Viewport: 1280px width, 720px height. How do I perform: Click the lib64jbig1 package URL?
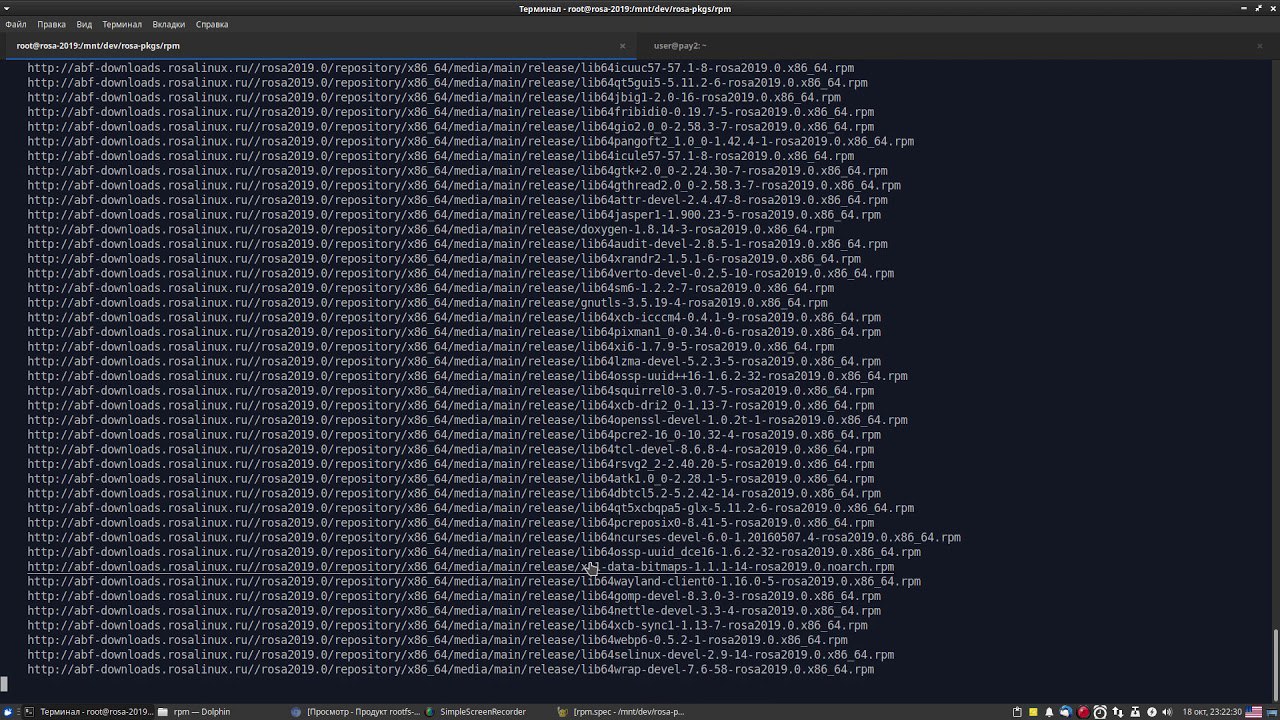click(x=434, y=97)
